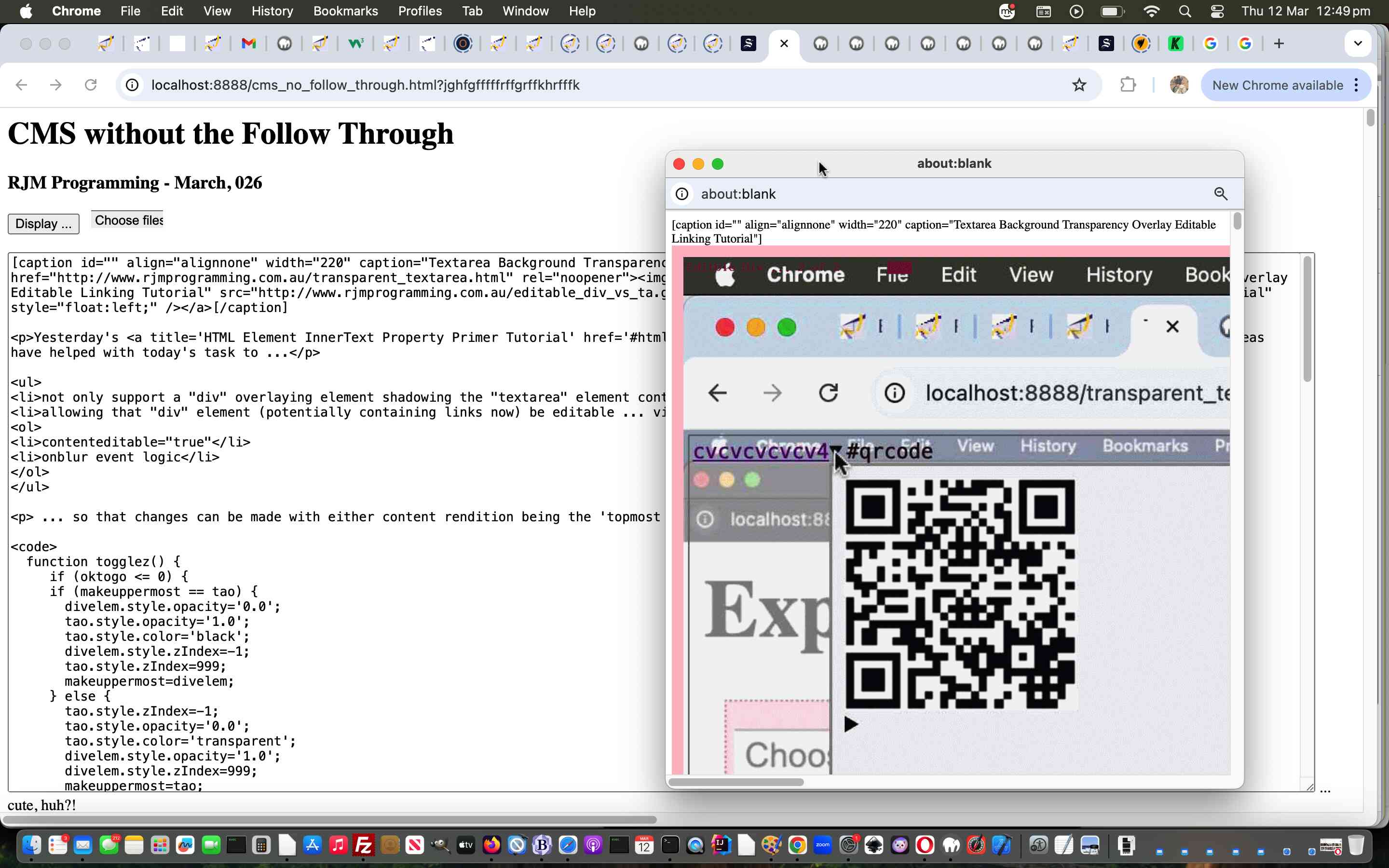Click the Display ... button
1389x868 pixels.
pyautogui.click(x=43, y=223)
